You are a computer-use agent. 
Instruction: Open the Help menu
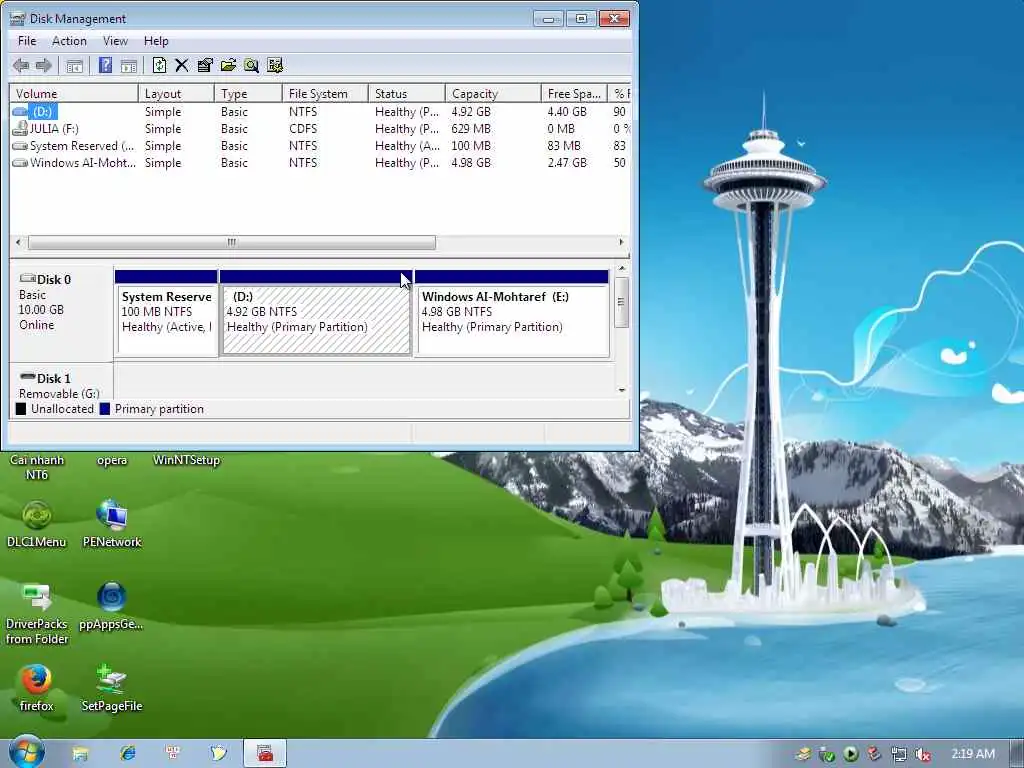(156, 41)
